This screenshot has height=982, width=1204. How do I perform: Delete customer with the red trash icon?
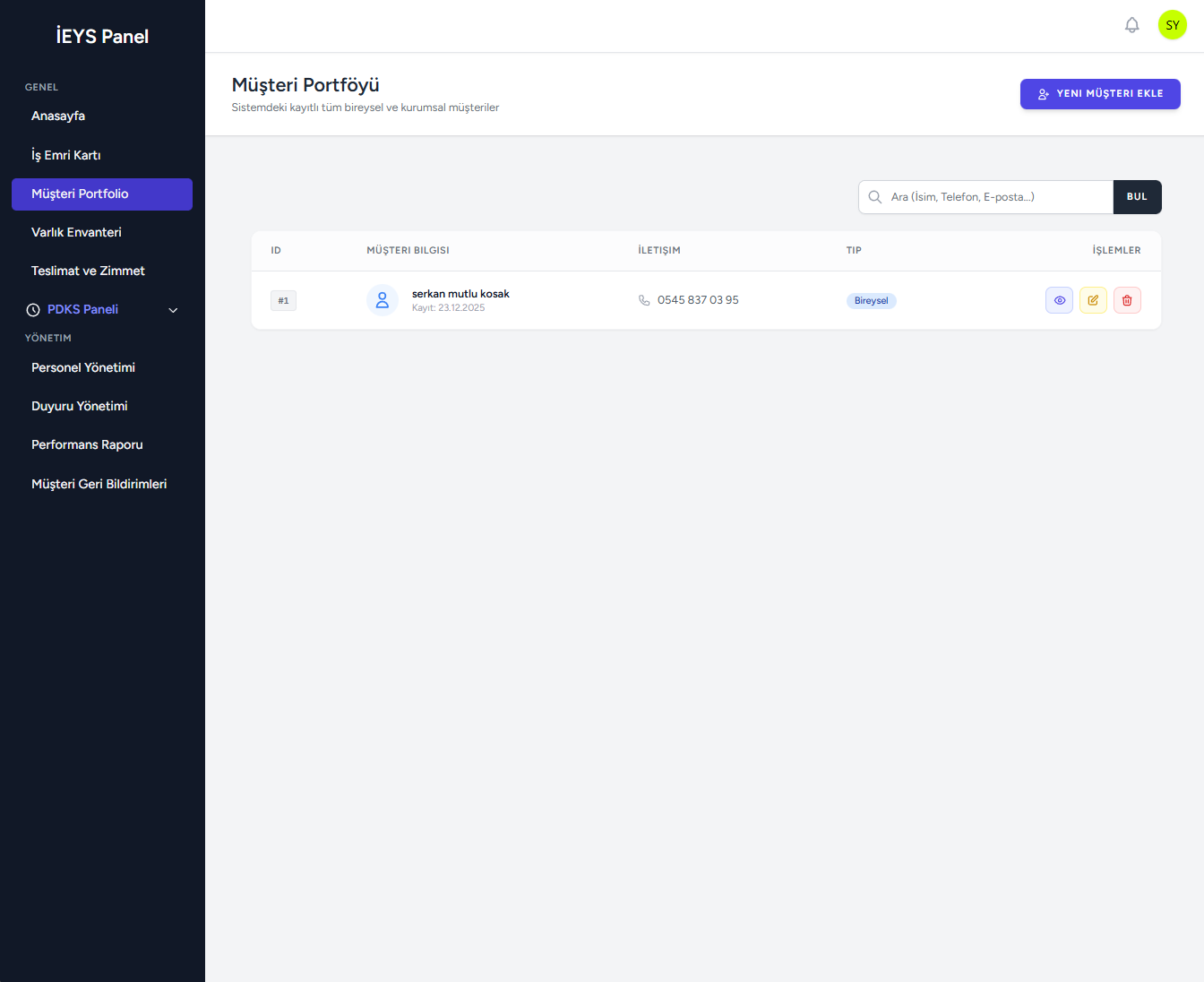[x=1127, y=300]
